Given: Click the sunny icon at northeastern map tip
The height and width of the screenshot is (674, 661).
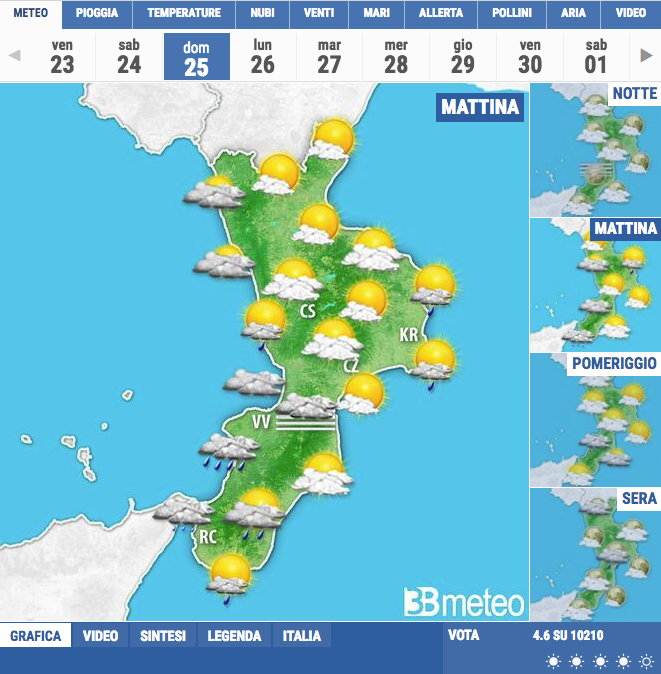Looking at the screenshot, I should tap(332, 139).
